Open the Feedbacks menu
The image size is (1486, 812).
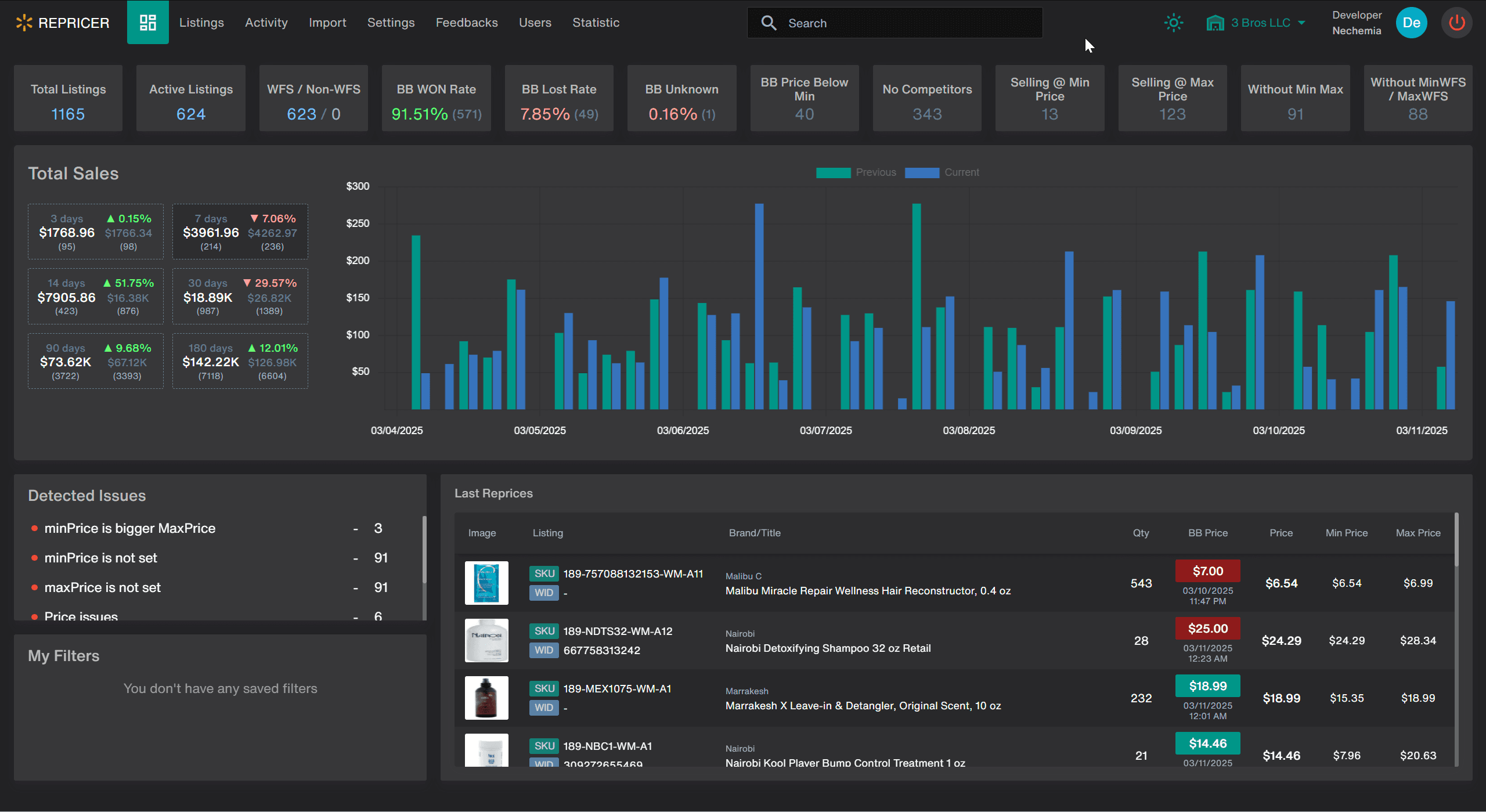click(467, 23)
